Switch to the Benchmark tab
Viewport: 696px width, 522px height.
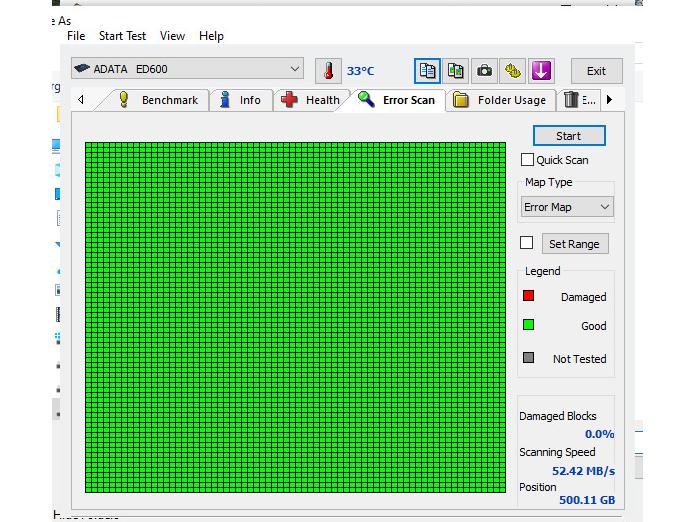click(x=158, y=100)
